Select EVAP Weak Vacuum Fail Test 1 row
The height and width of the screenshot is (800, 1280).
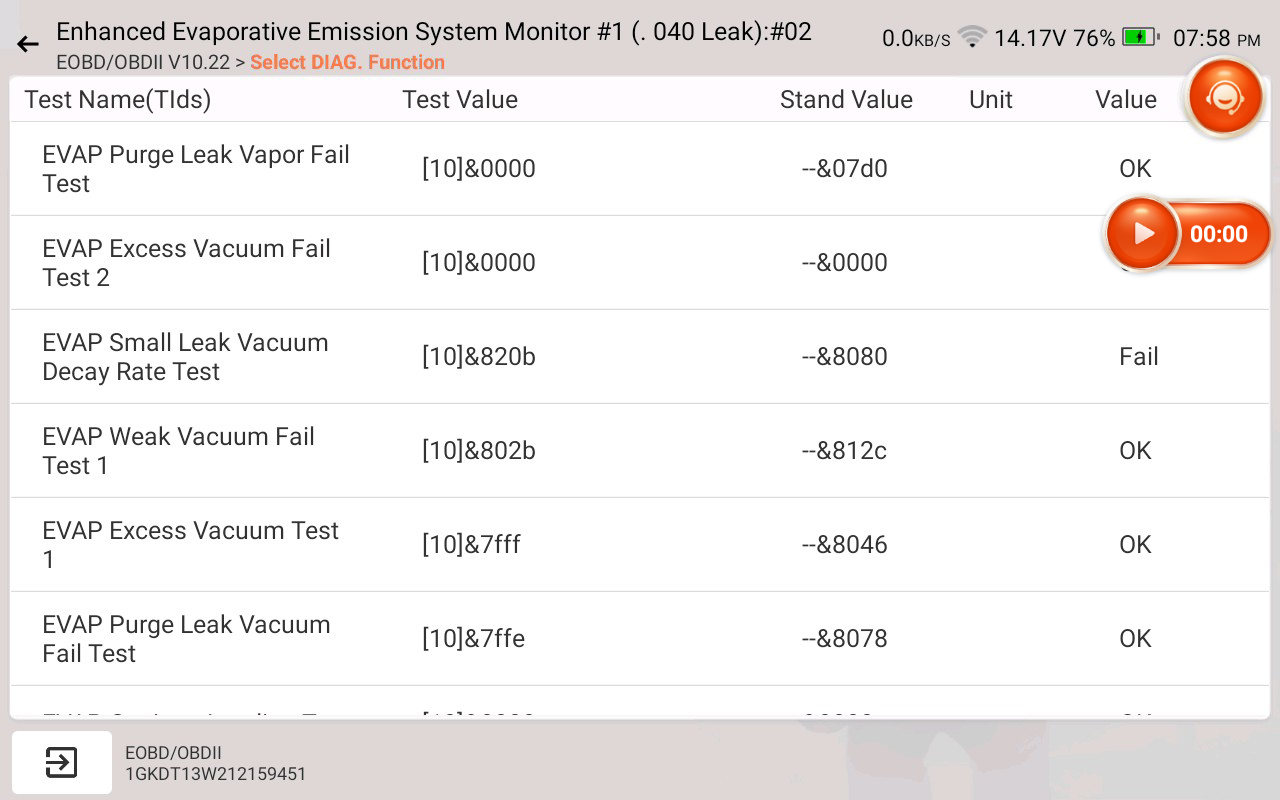(x=178, y=451)
